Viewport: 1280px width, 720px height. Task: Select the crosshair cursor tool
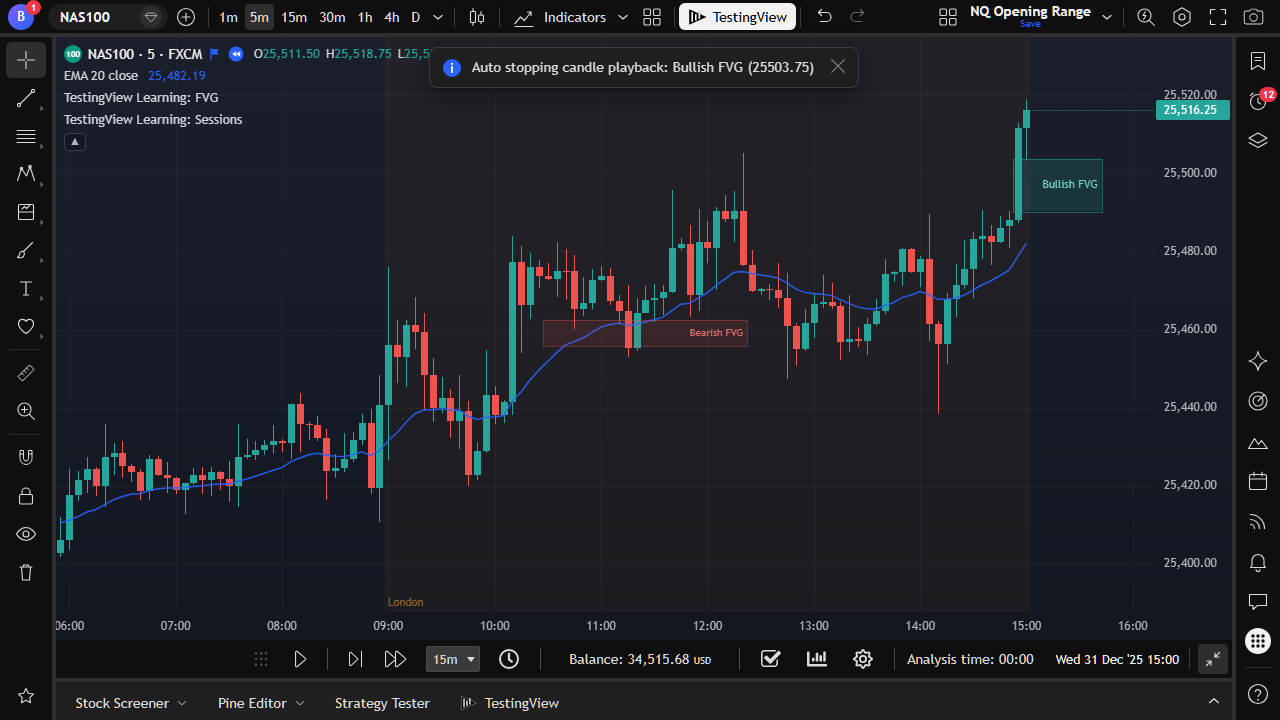26,61
